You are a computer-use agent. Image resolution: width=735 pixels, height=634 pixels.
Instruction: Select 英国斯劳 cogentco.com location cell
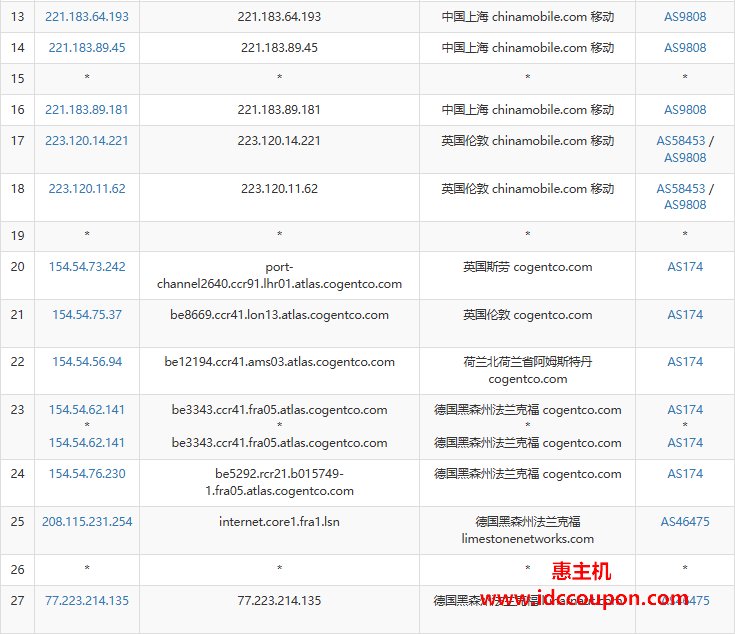click(527, 267)
